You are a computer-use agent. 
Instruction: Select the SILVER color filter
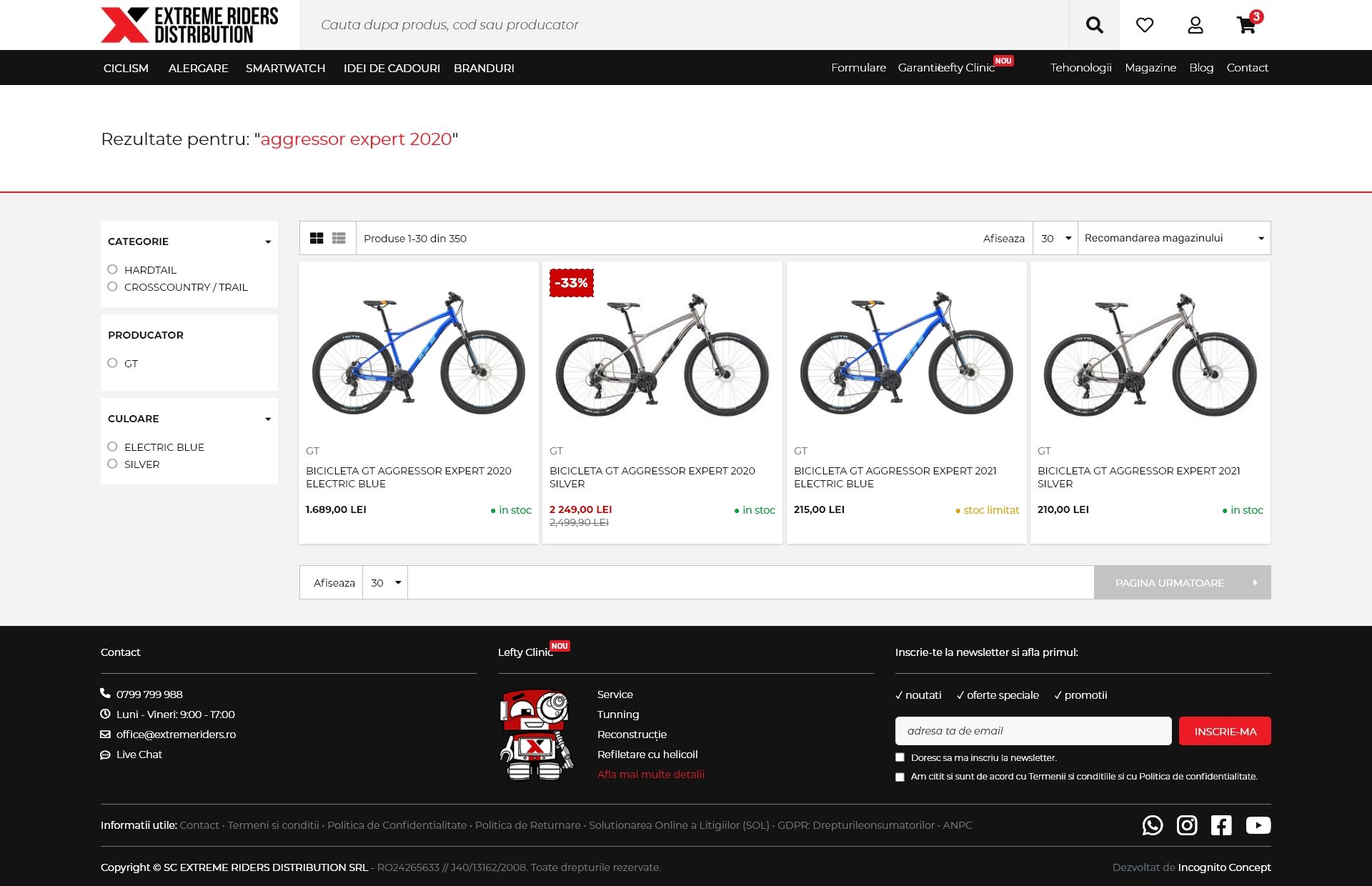coord(112,463)
